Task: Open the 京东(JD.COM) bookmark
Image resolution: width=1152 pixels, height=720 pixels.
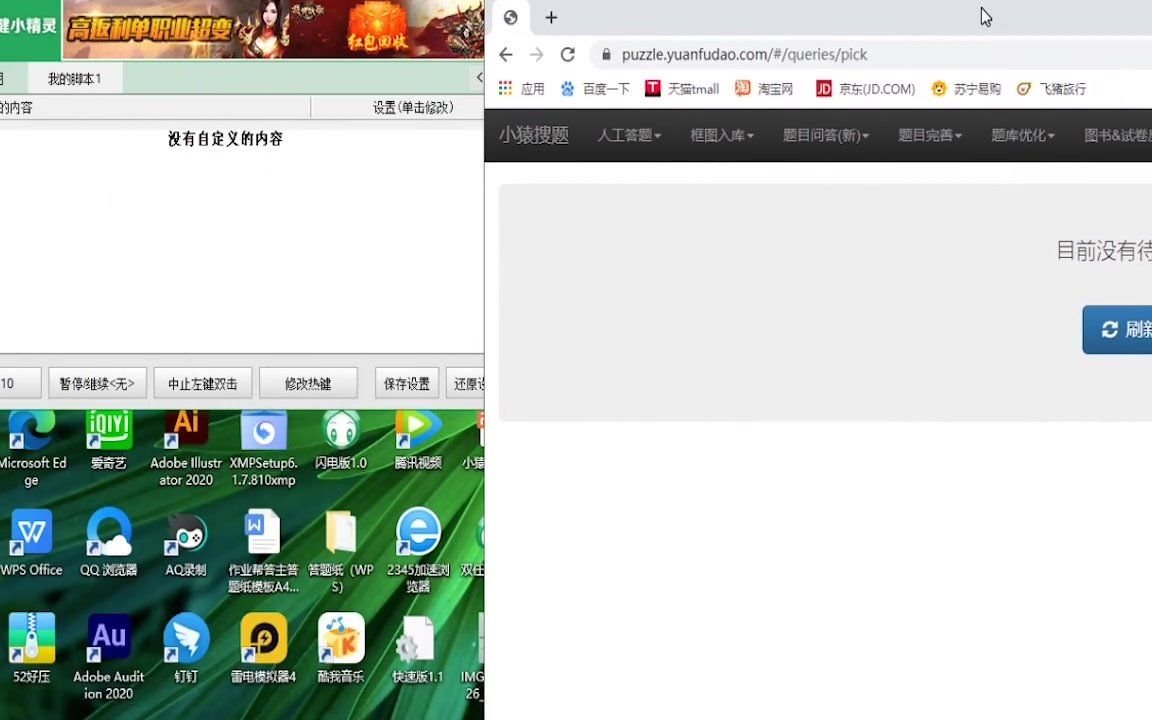Action: (865, 89)
